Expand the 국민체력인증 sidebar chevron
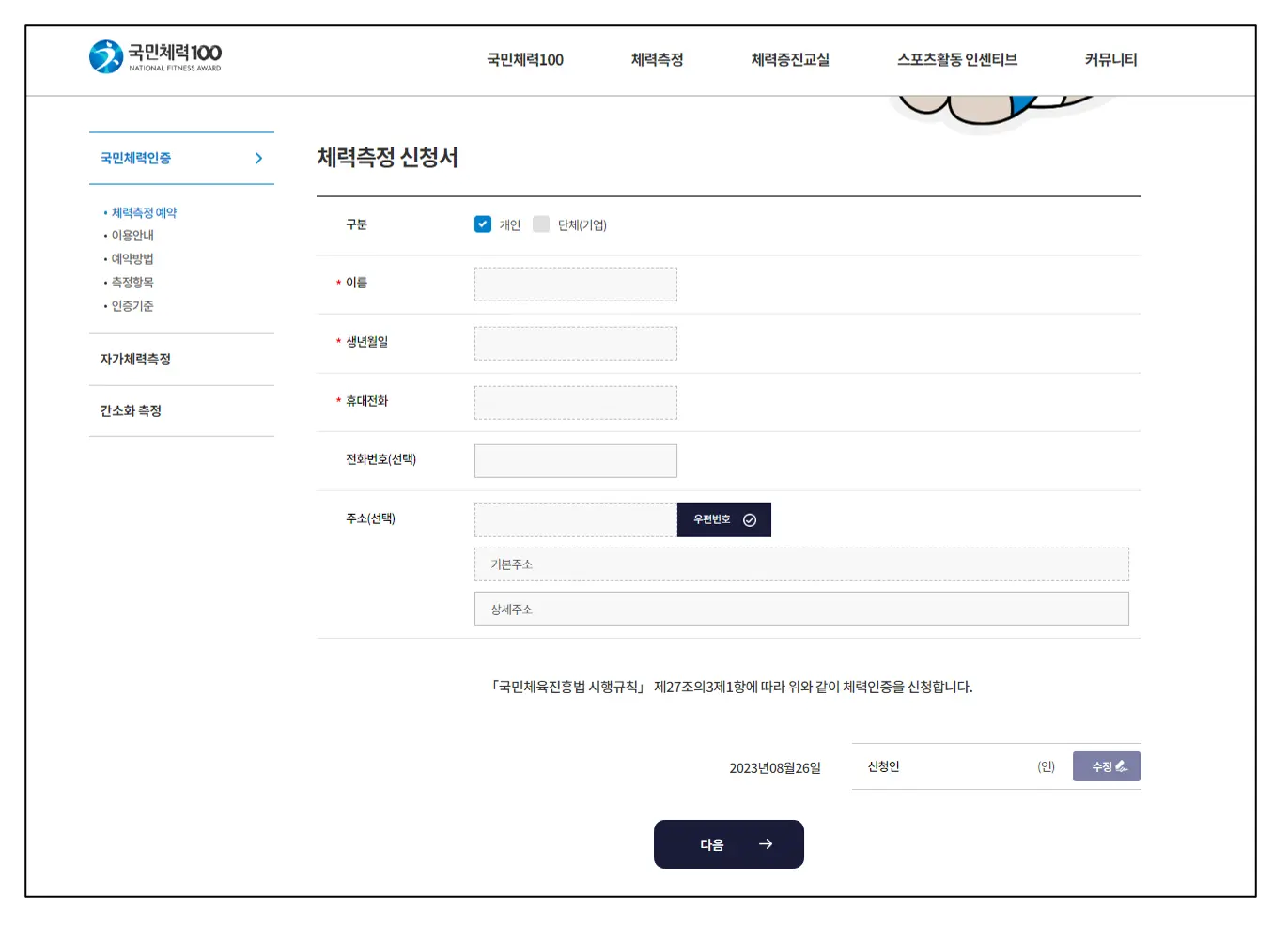Screen dimensions: 1288x927 coord(259,158)
